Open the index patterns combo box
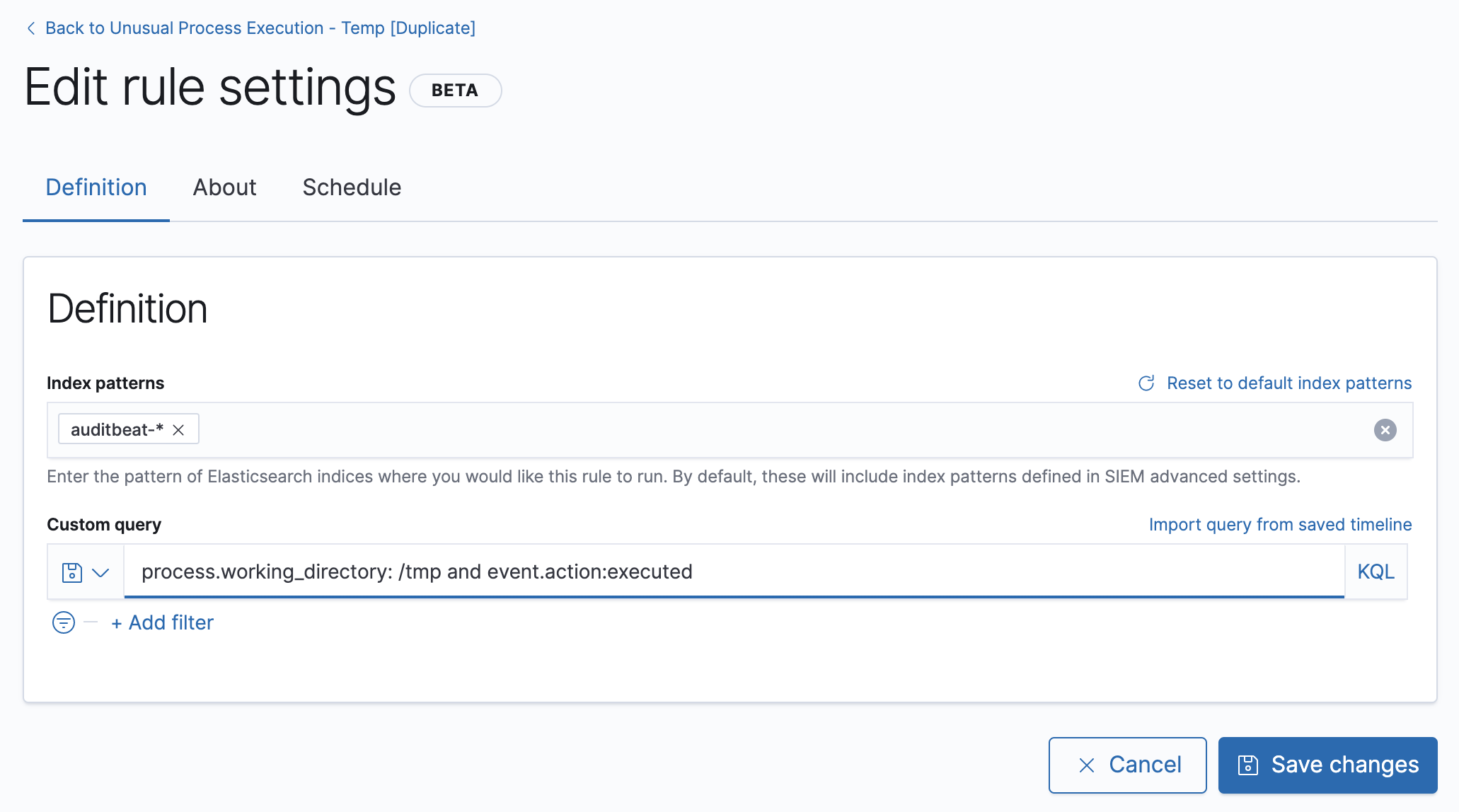This screenshot has width=1459, height=812. 778,430
